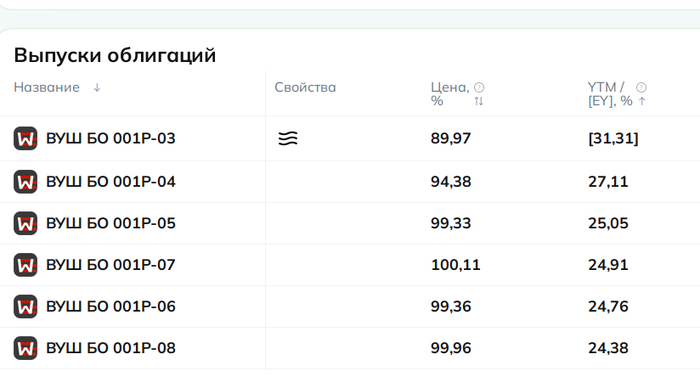Image resolution: width=700 pixels, height=388 pixels.
Task: Click the ВУШ logo beside 001P-04
Action: click(x=25, y=182)
